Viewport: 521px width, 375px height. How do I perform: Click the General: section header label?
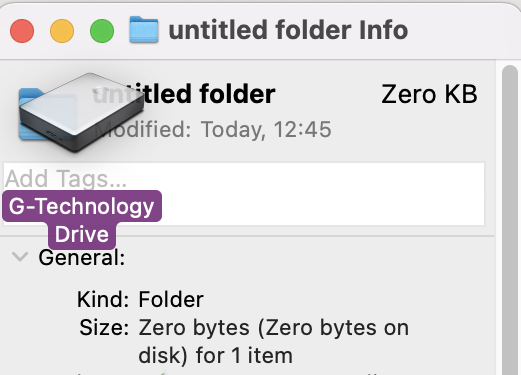[x=82, y=257]
